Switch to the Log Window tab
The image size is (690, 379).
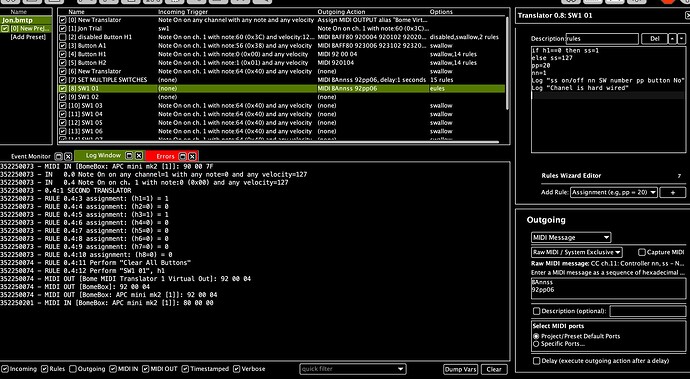pos(103,155)
